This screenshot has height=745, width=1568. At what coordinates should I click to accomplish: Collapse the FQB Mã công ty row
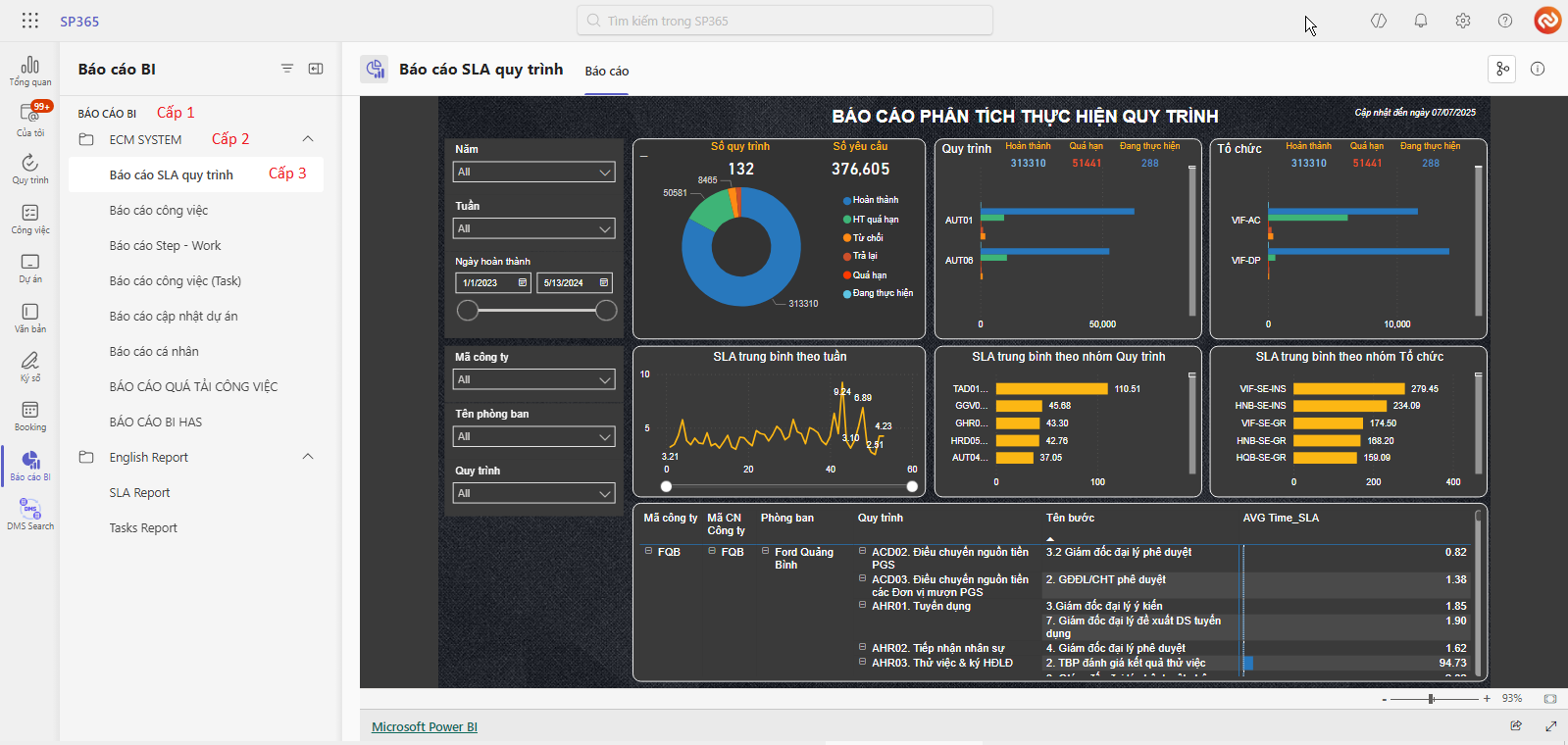pos(648,552)
